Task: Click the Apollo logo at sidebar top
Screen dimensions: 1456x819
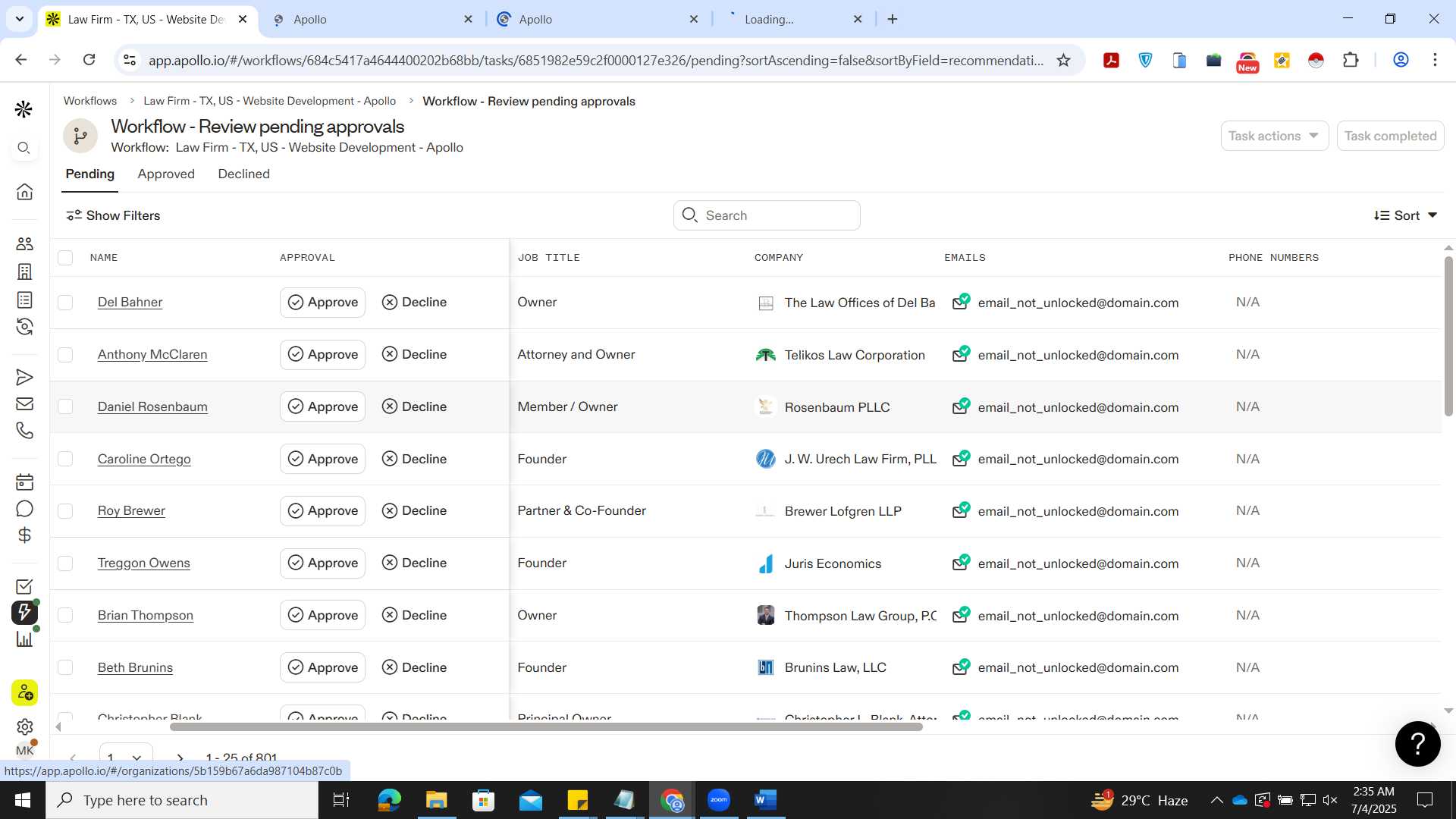Action: pos(24,109)
